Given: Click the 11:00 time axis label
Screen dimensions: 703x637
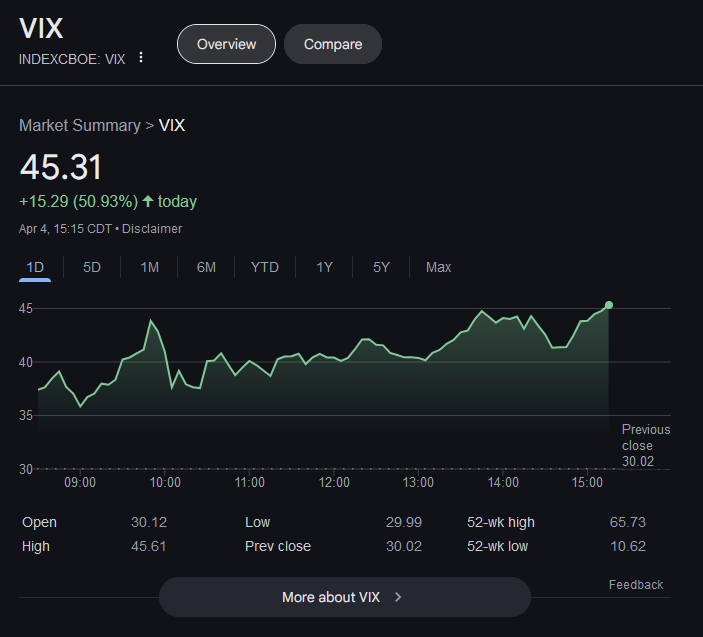Looking at the screenshot, I should coord(250,482).
